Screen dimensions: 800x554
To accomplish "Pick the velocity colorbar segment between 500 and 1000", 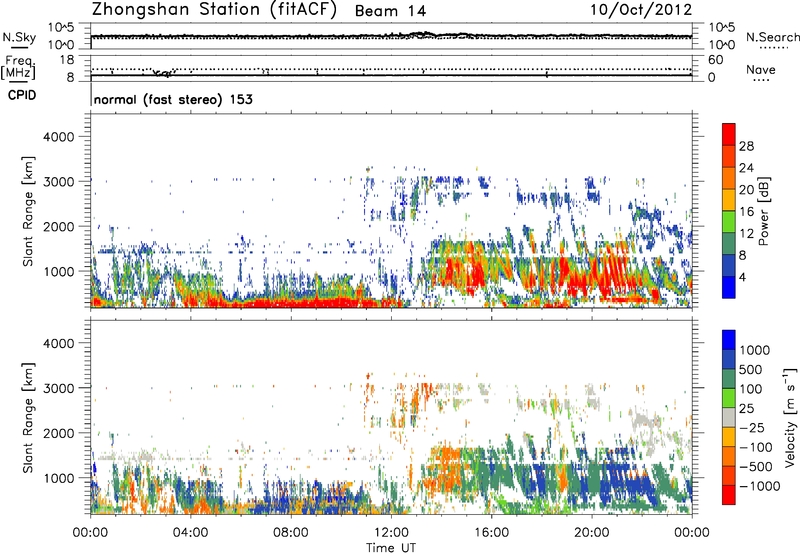I will point(729,359).
